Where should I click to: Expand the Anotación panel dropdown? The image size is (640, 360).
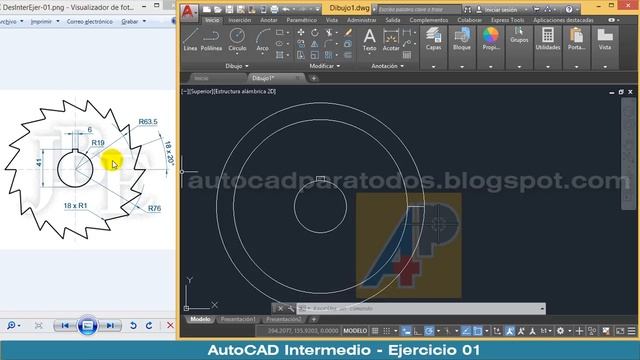click(x=387, y=66)
